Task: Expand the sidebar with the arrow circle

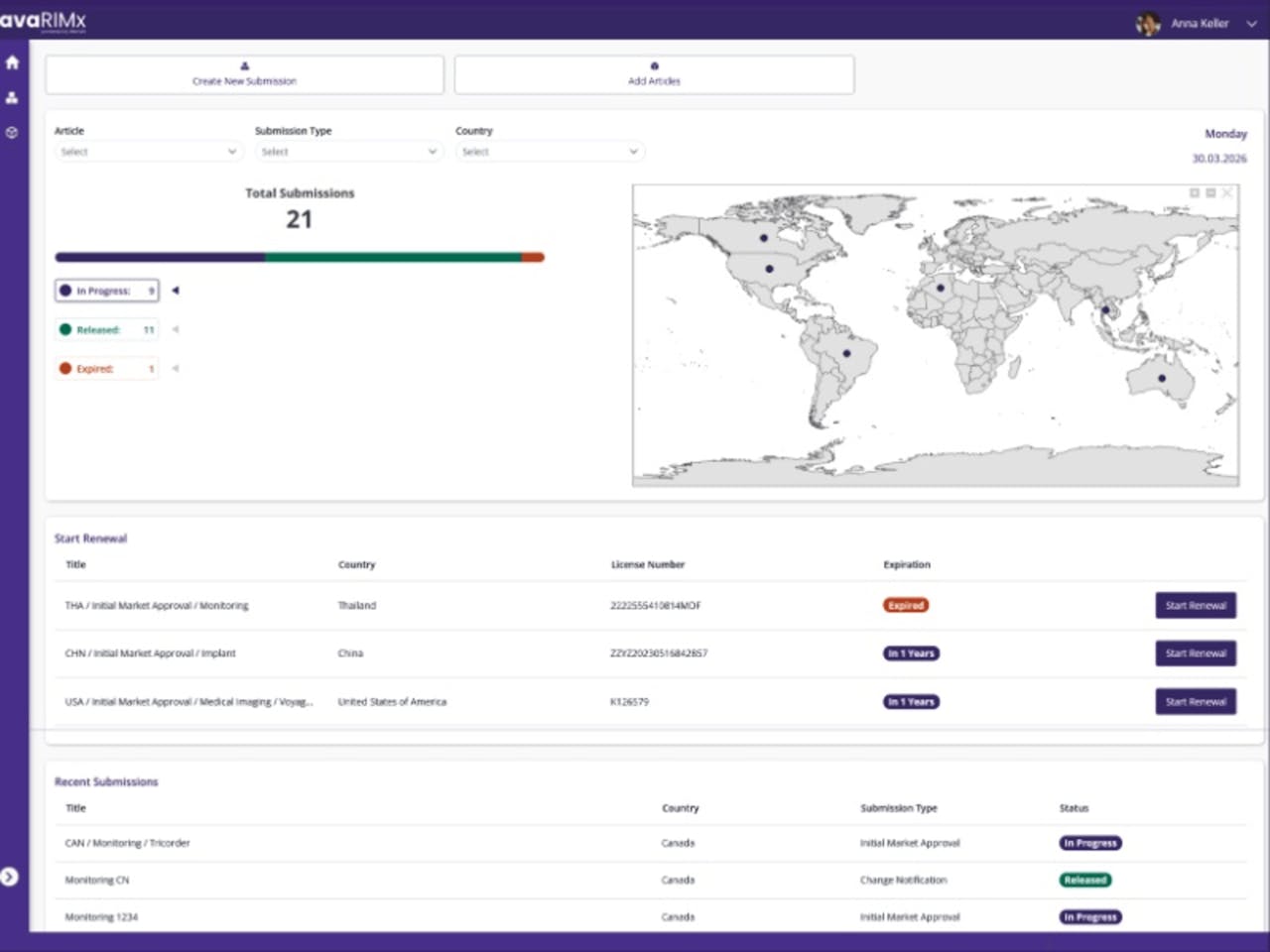Action: (9, 877)
